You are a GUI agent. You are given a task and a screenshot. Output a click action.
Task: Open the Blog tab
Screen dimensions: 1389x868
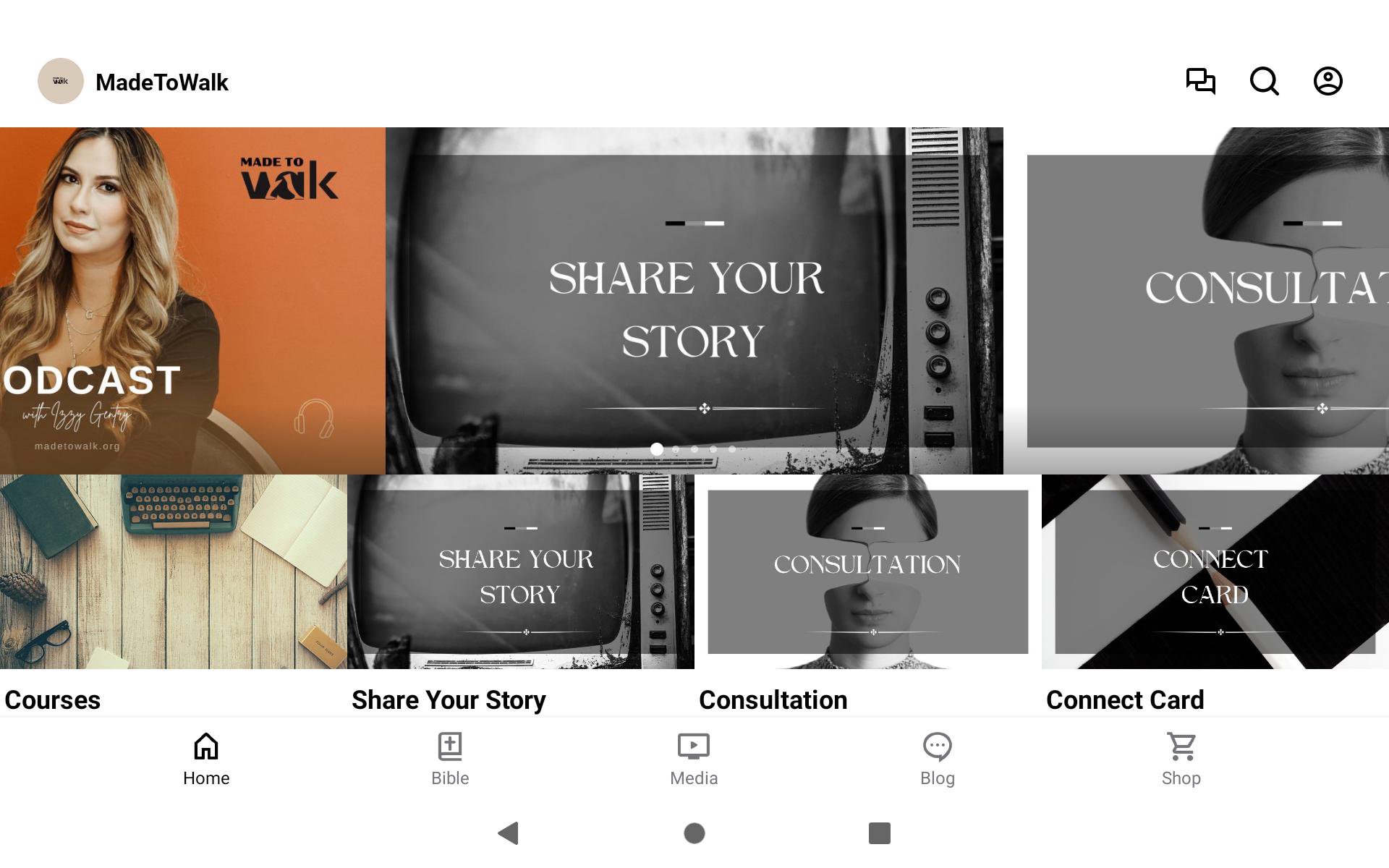938,759
